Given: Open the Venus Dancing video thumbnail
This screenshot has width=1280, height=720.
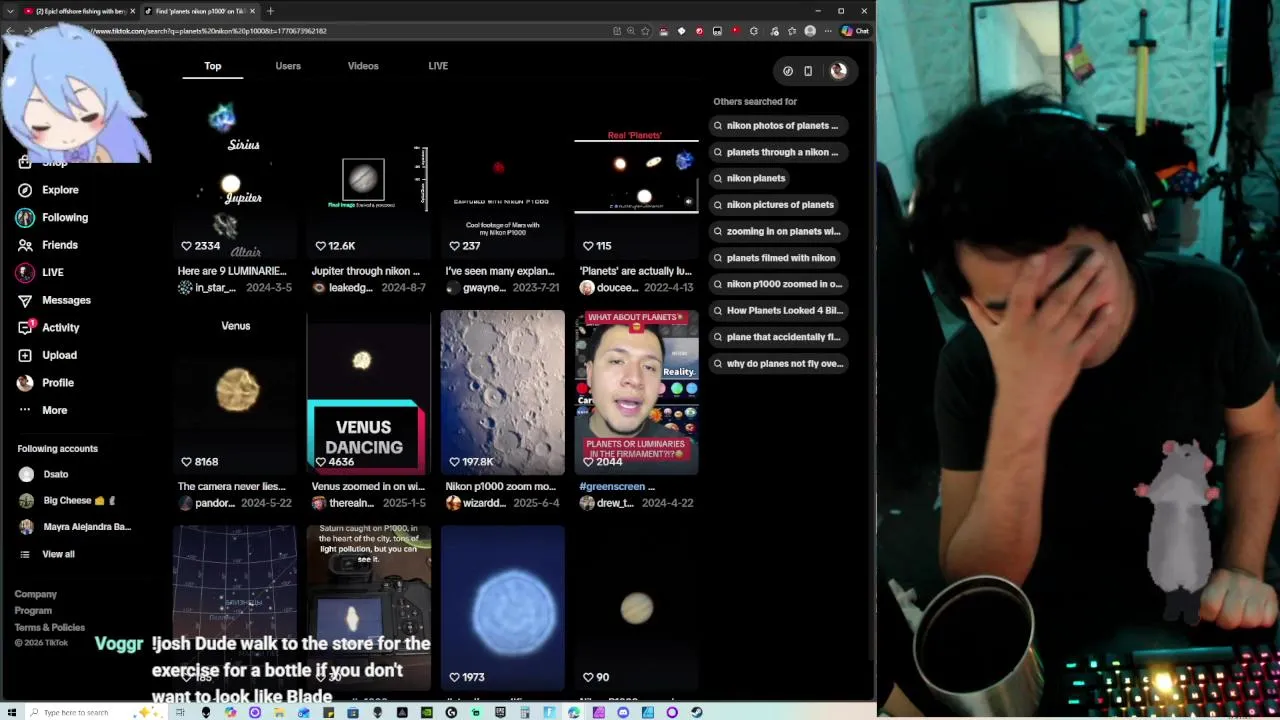Looking at the screenshot, I should pyautogui.click(x=369, y=392).
